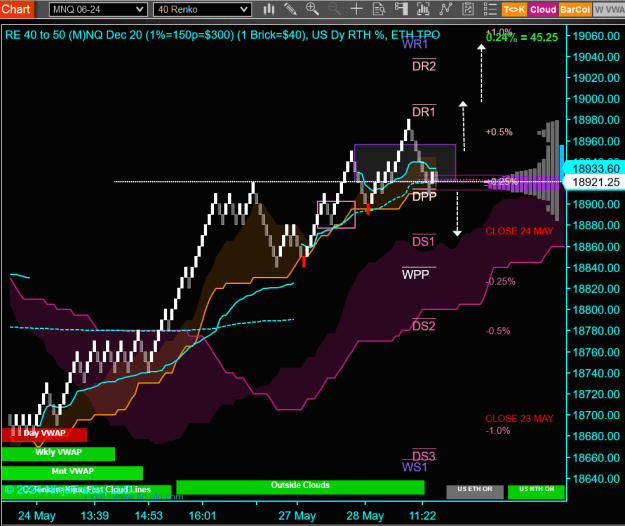Screen dimensions: 625x526
Task: Click the DPP pivot label
Action: (x=424, y=196)
